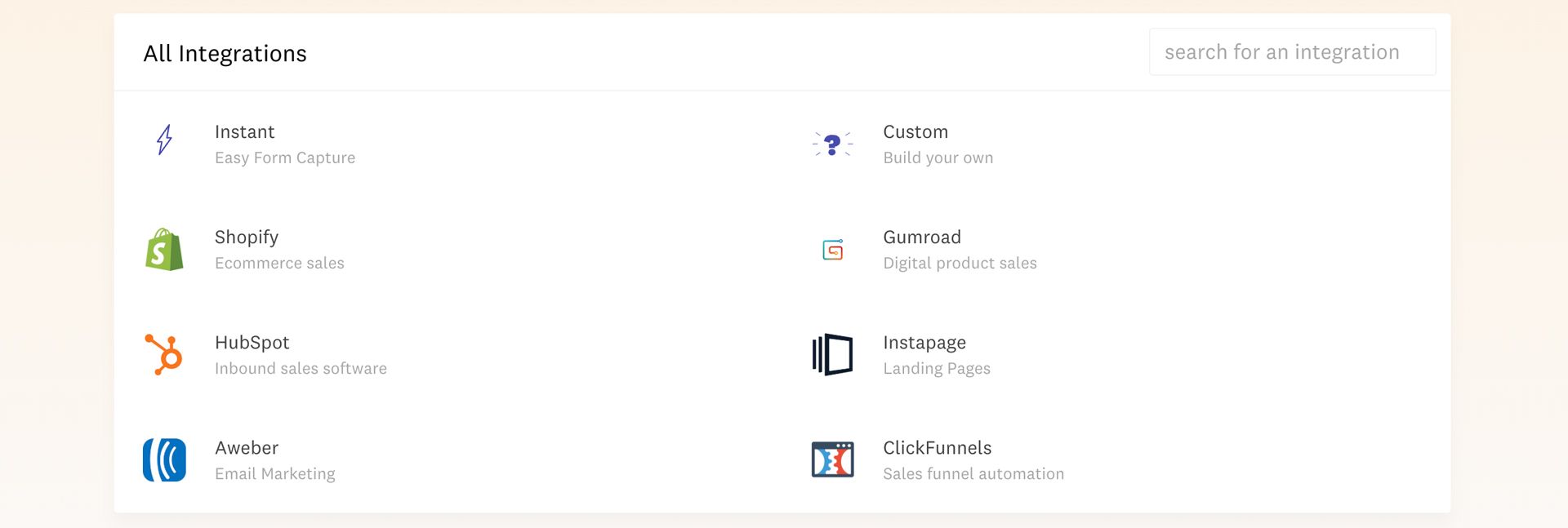Select the ClickFunnels integration title

pos(937,447)
